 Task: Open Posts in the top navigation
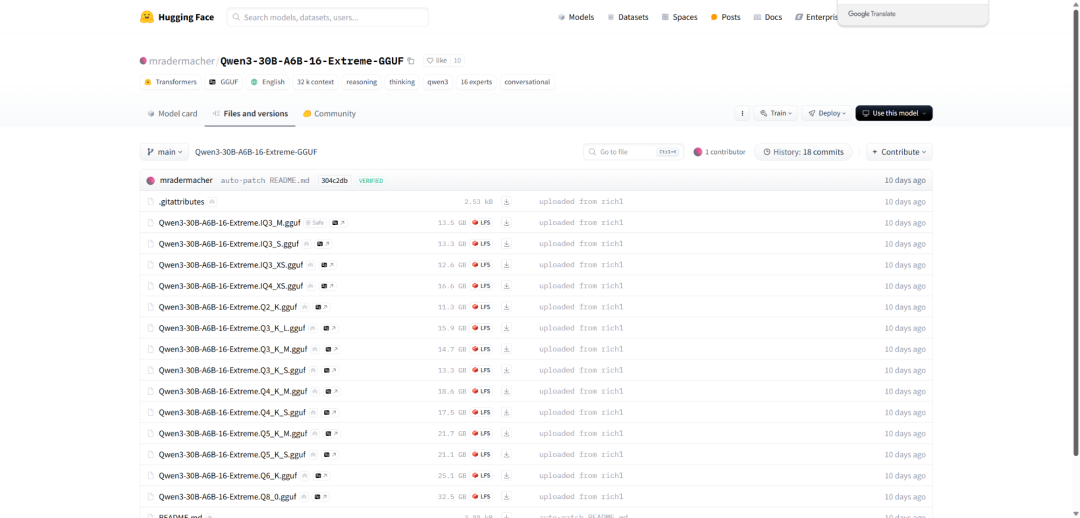point(725,17)
